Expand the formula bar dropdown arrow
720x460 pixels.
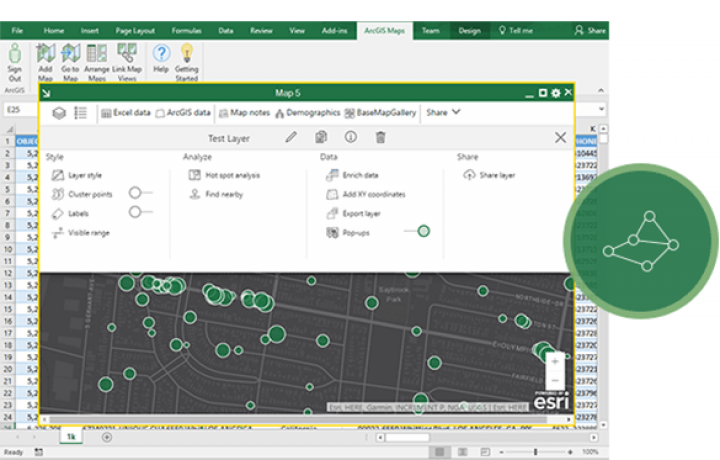(602, 109)
